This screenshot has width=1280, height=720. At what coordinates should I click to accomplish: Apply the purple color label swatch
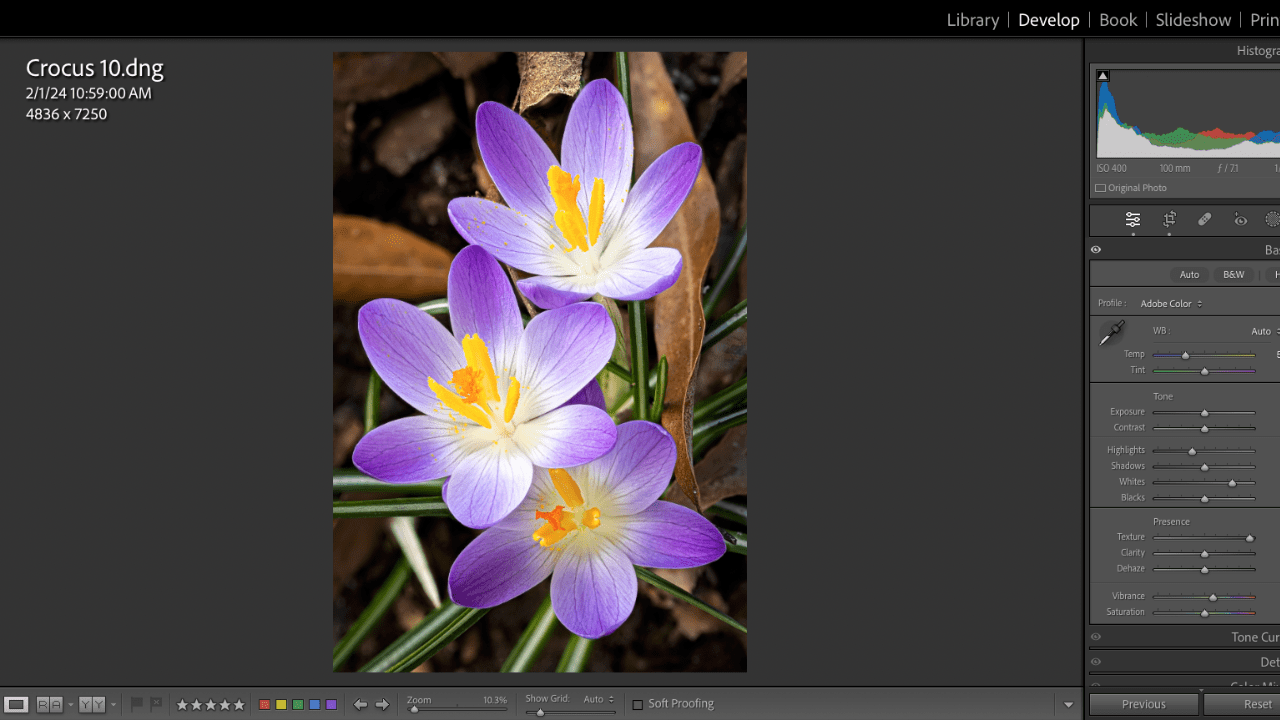tap(332, 705)
